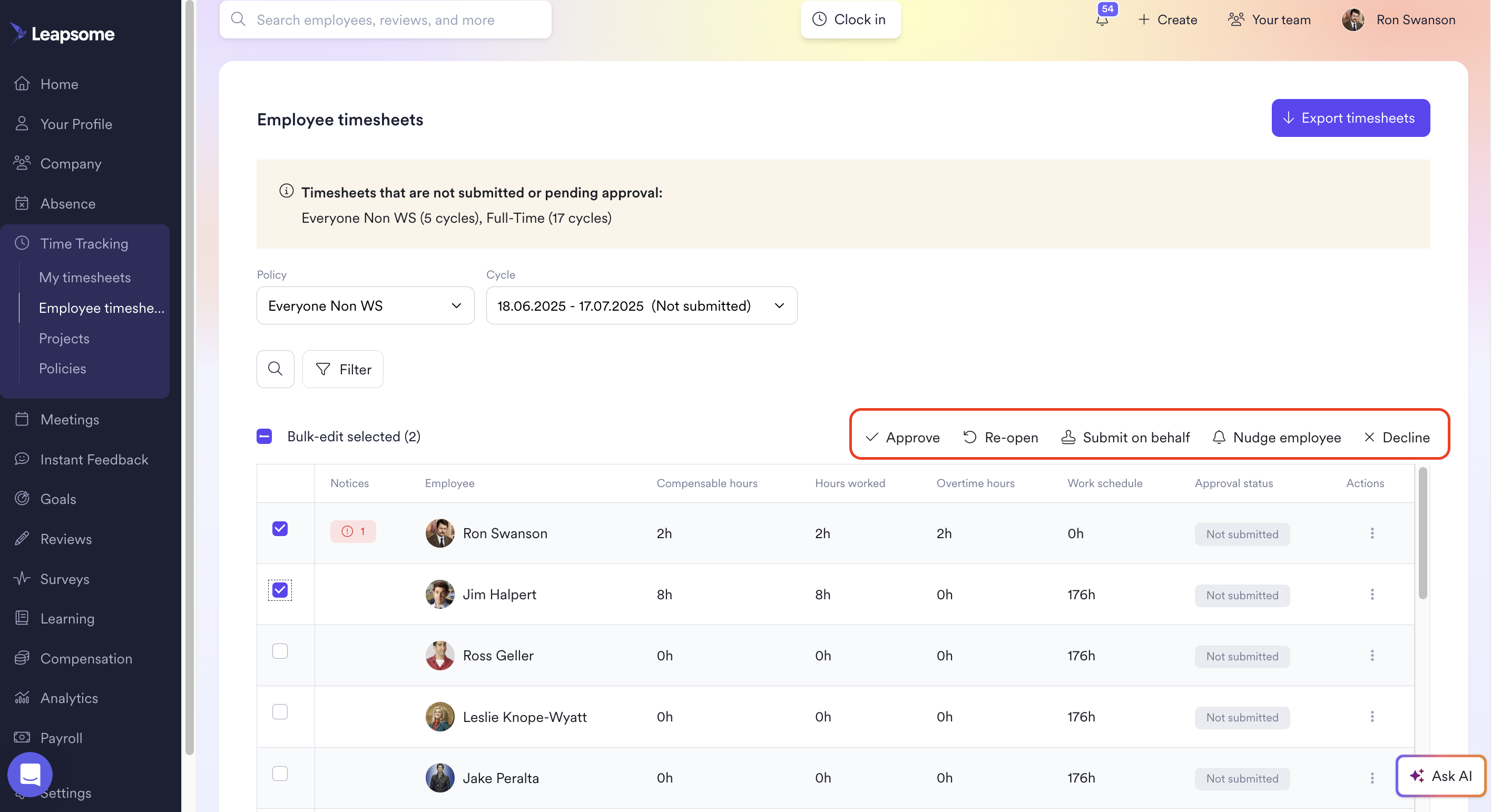Open the Policy dropdown Everyone Non WS
This screenshot has height=812, width=1491.
pyautogui.click(x=365, y=305)
